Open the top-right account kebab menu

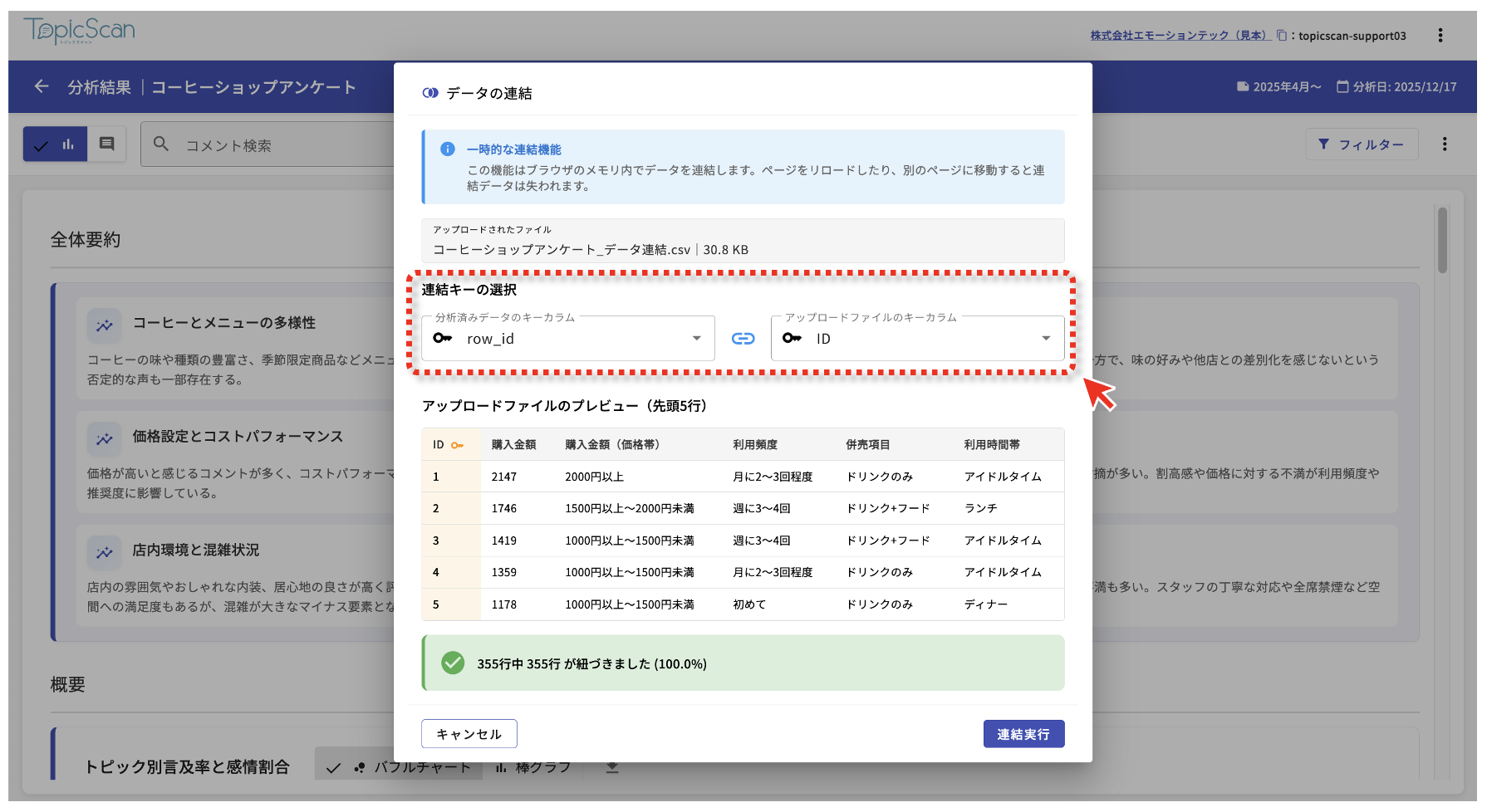tap(1440, 35)
